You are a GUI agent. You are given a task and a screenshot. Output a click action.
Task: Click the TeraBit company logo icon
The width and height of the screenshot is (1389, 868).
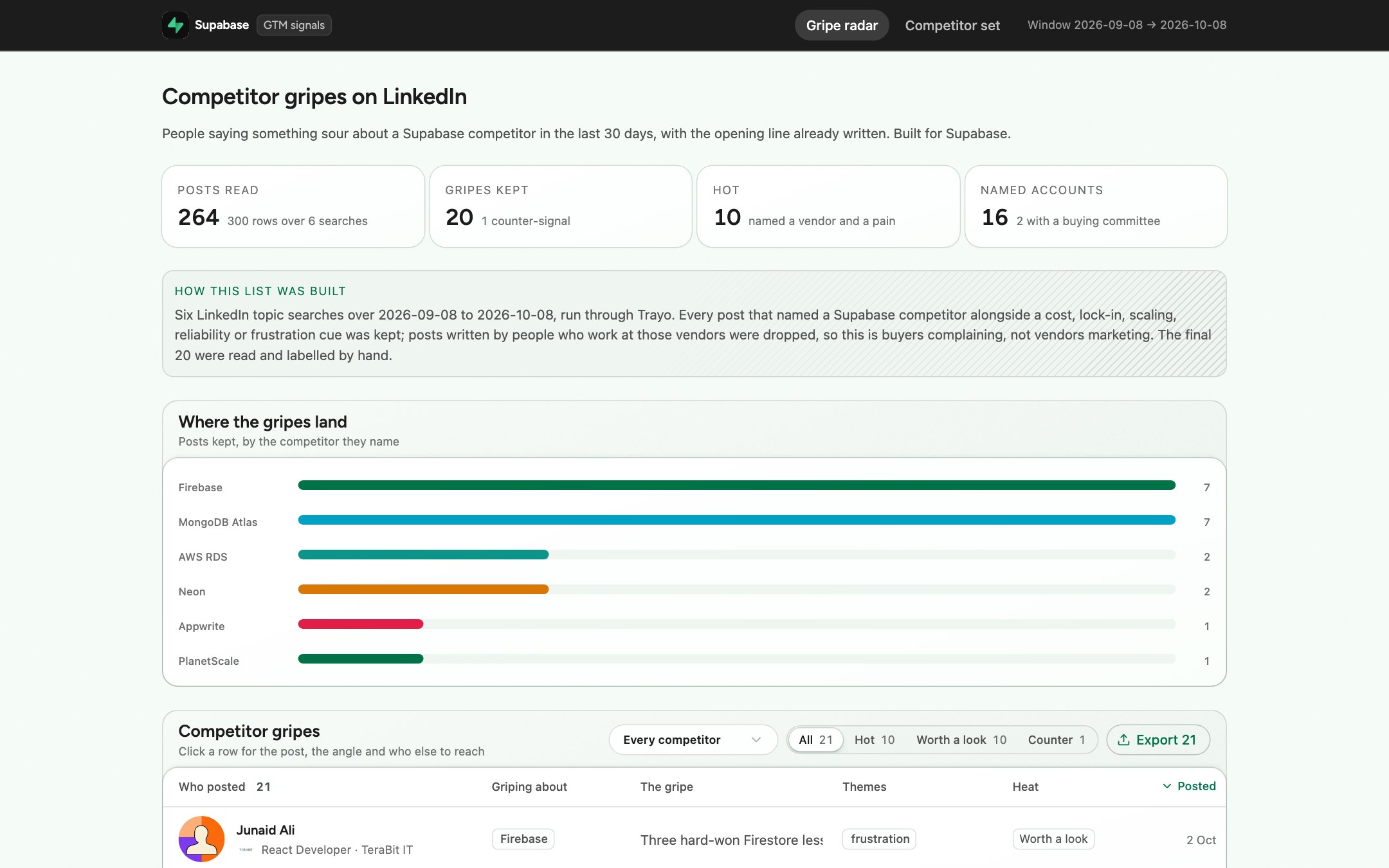click(x=246, y=850)
